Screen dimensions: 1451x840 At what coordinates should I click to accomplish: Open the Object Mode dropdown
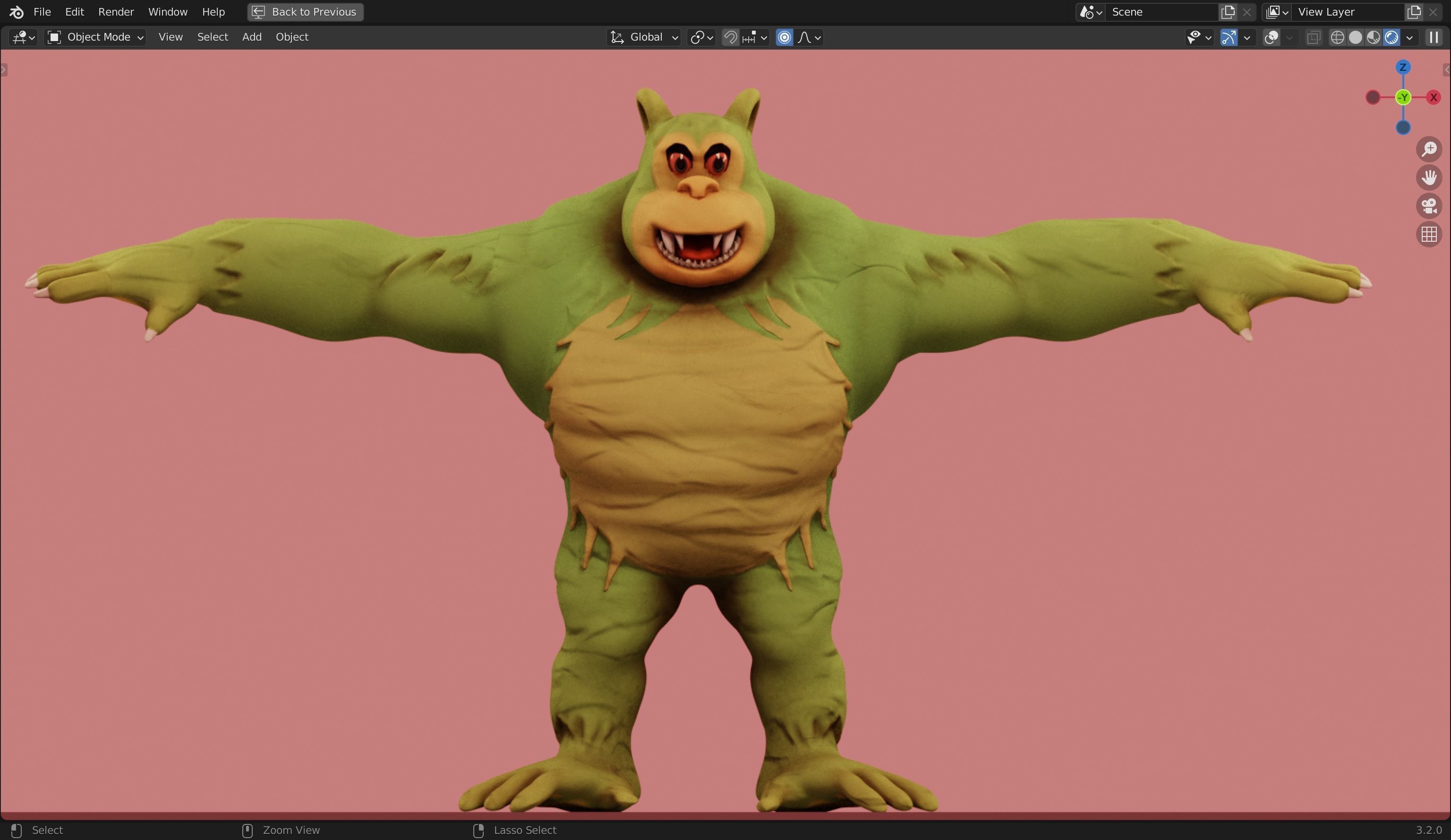pyautogui.click(x=95, y=37)
